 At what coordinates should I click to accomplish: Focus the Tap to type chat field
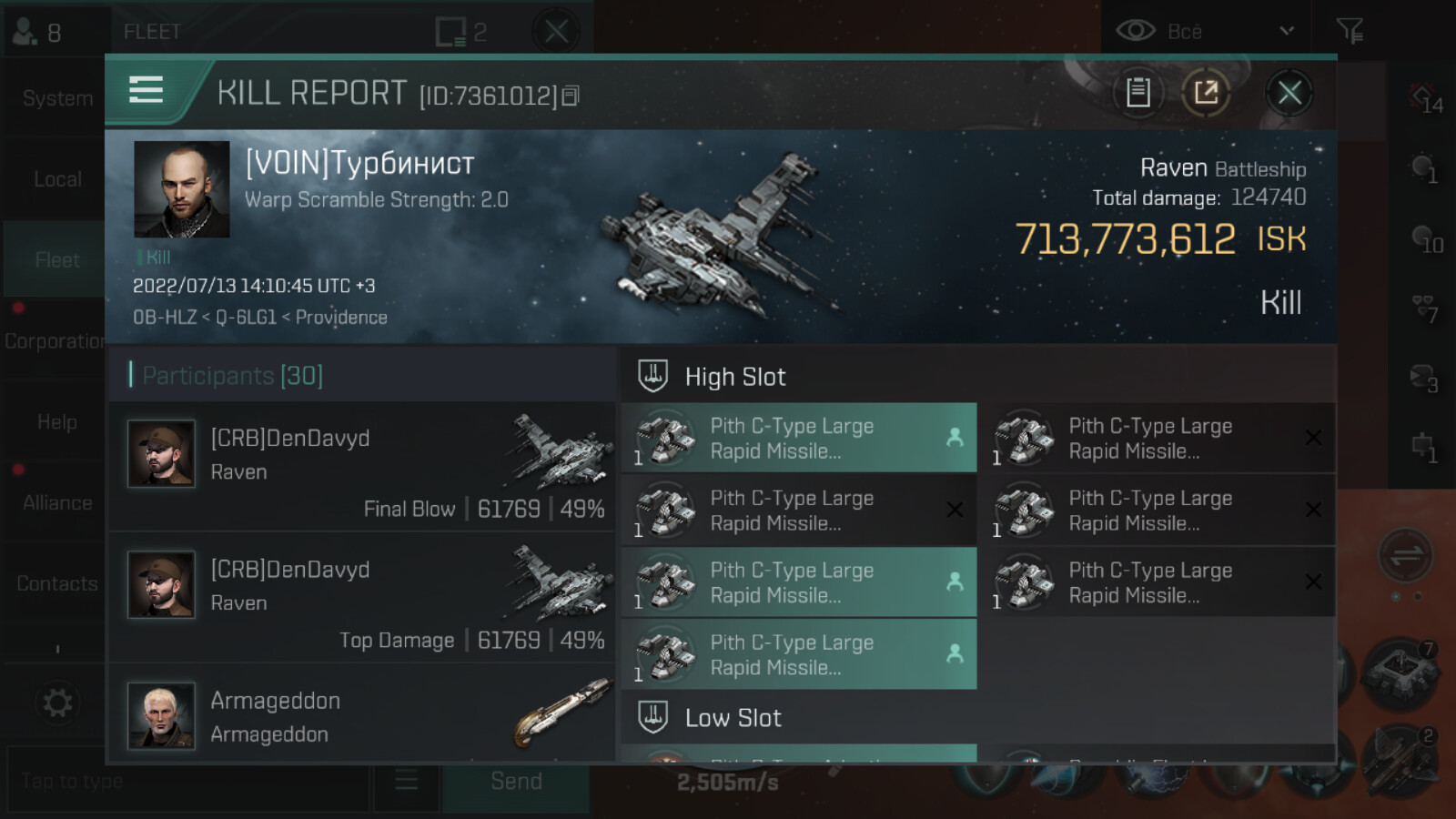point(188,781)
